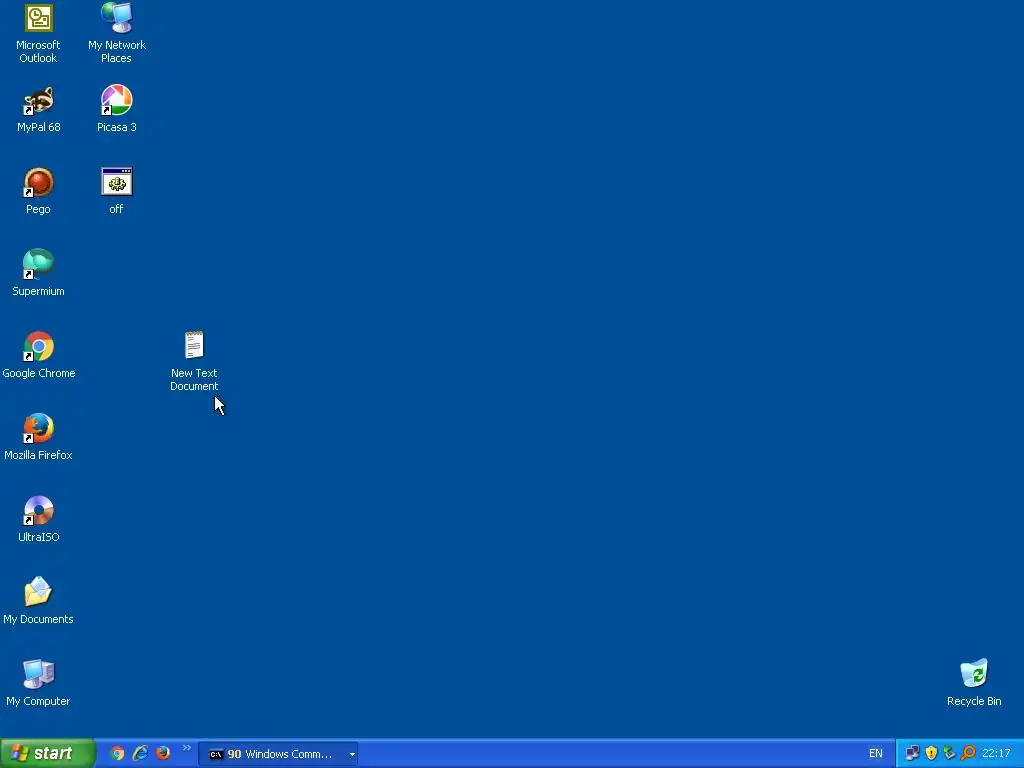Expand hidden Quick Launch items chevron
Screen dimensions: 1024x768
187,748
